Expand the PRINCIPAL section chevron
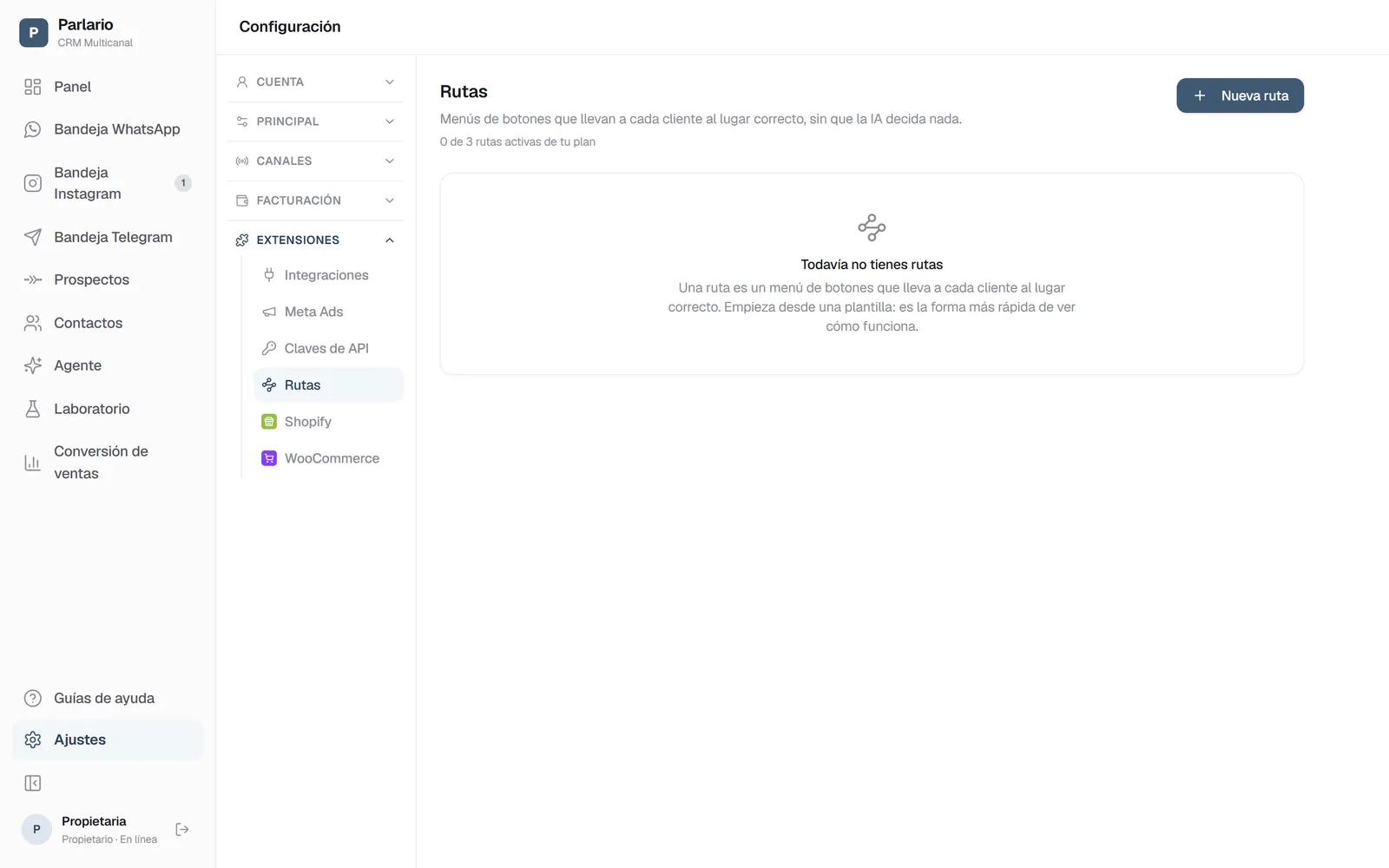The height and width of the screenshot is (868, 1389). [390, 122]
